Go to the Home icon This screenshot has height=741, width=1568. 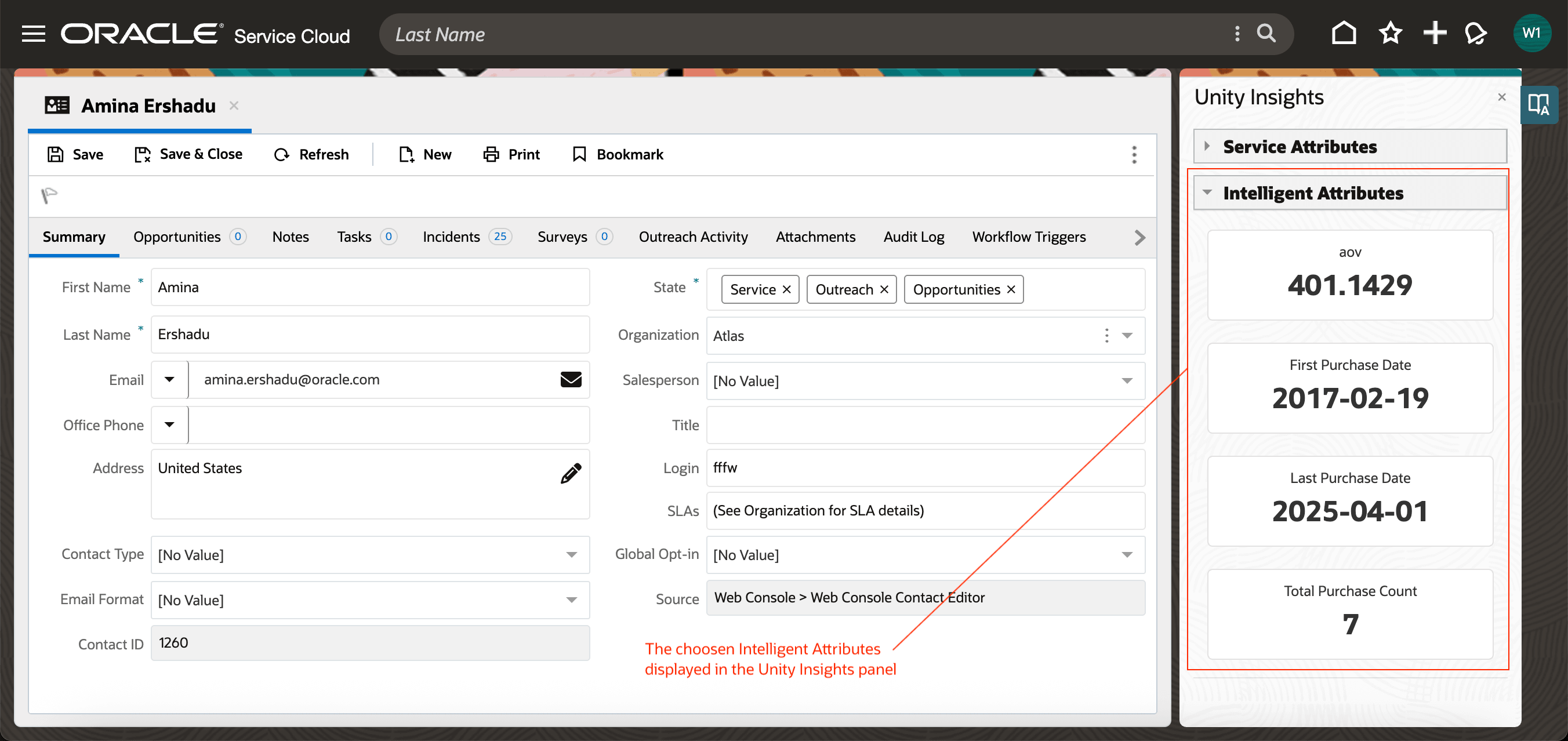point(1344,34)
